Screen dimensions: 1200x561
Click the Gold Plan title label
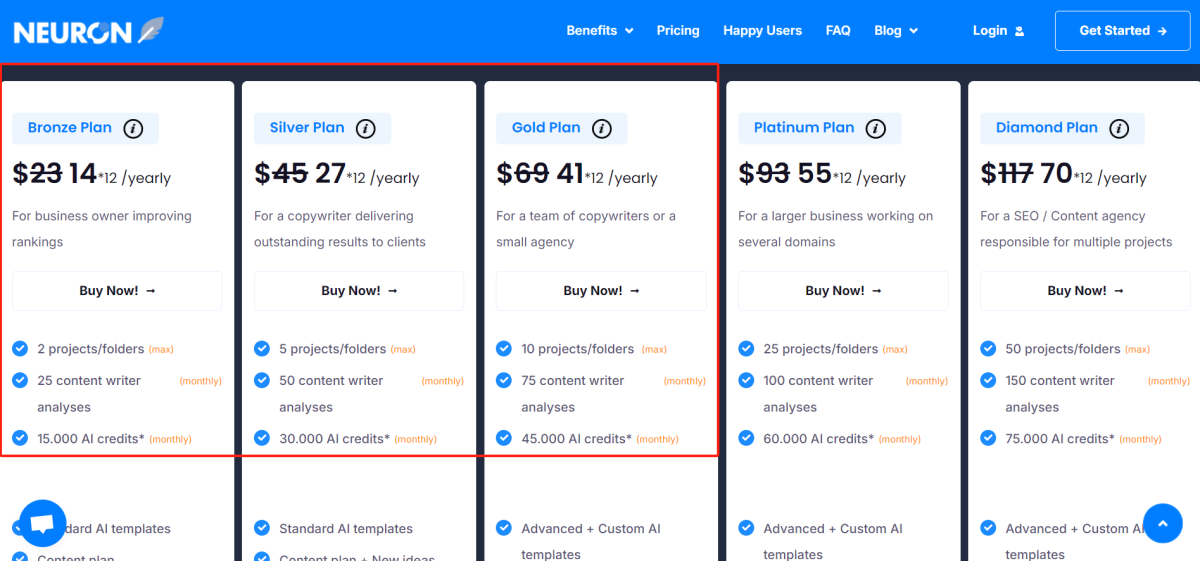coord(546,128)
